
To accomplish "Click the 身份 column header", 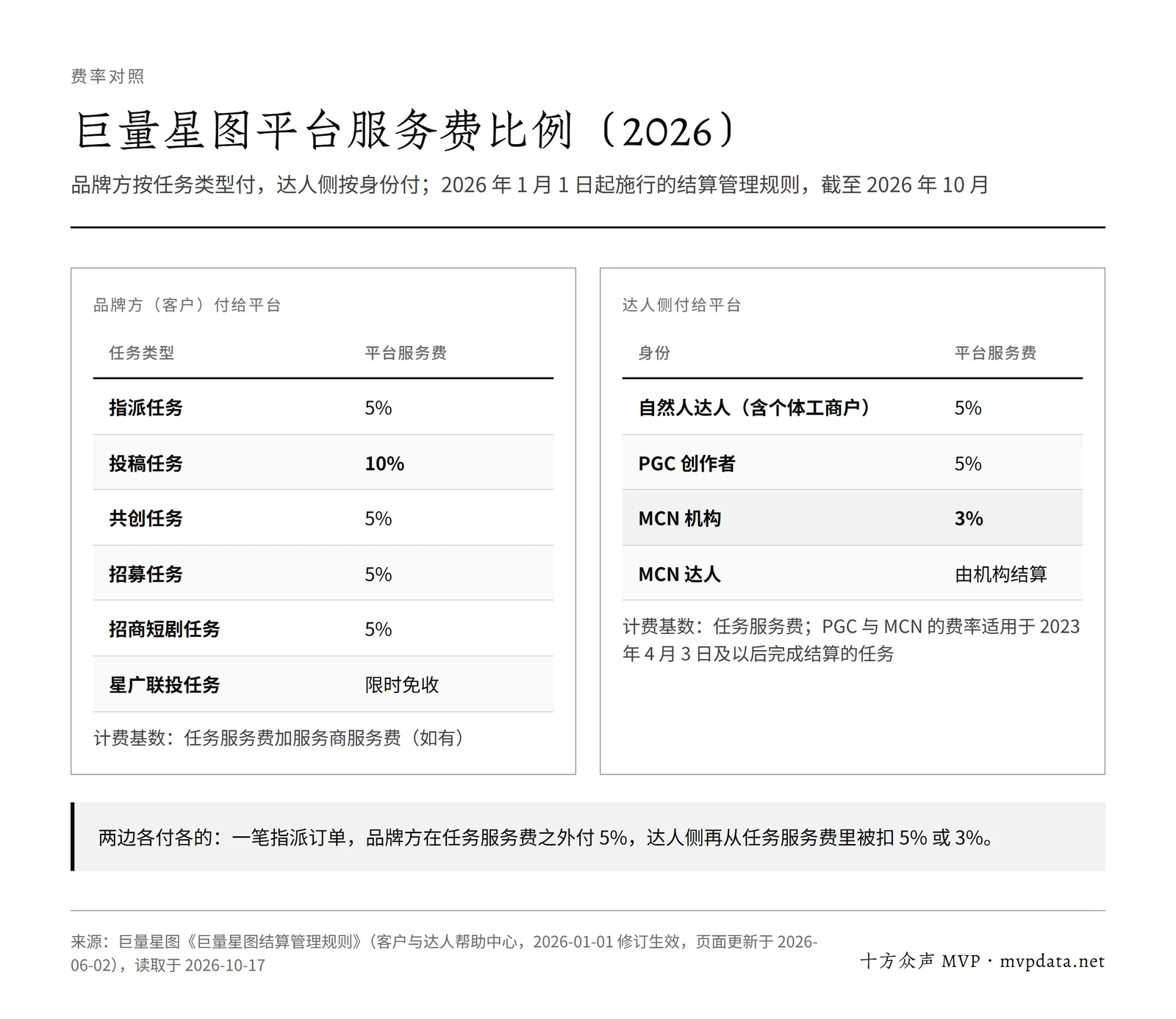I will [x=654, y=353].
